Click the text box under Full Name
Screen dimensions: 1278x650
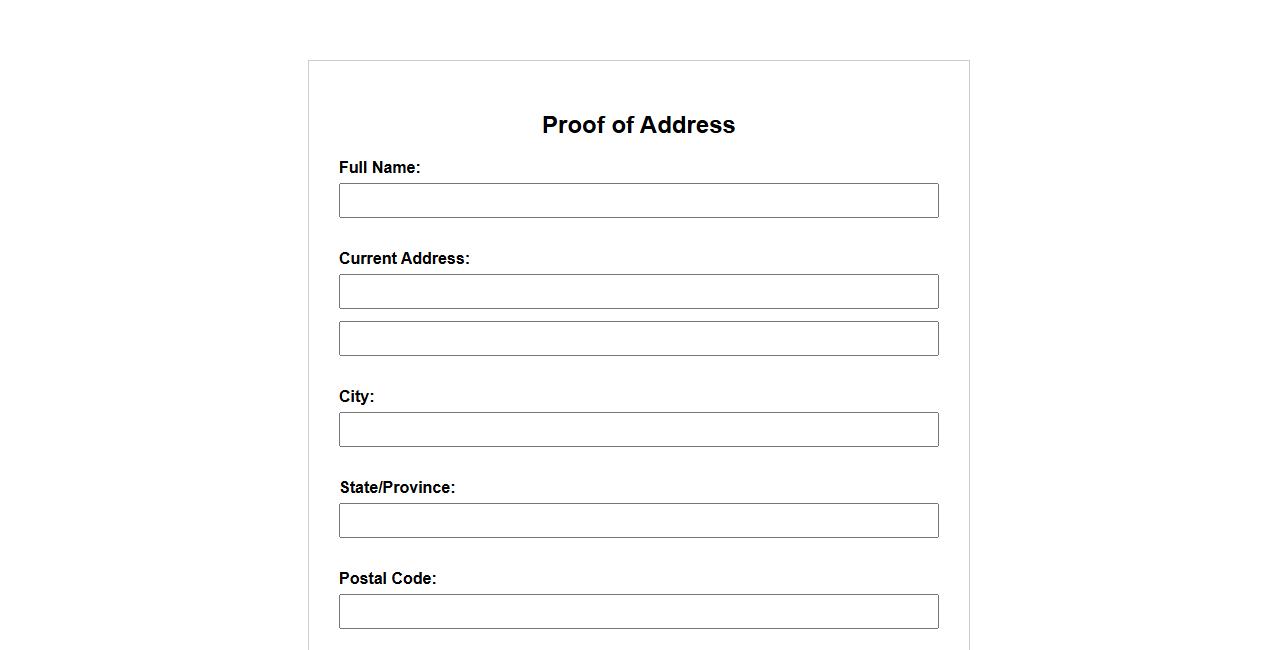(x=638, y=200)
